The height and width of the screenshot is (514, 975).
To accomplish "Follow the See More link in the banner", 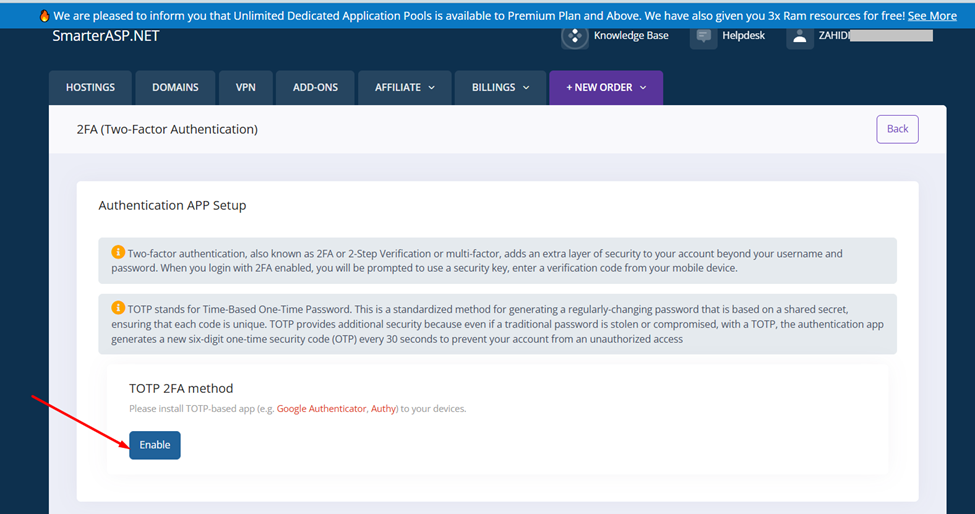I will coord(931,16).
